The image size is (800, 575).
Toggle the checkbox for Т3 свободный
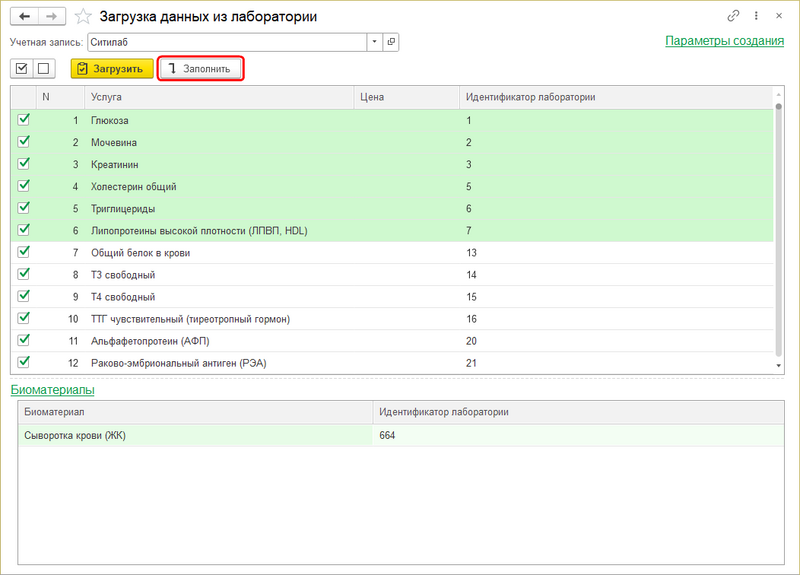coord(24,274)
